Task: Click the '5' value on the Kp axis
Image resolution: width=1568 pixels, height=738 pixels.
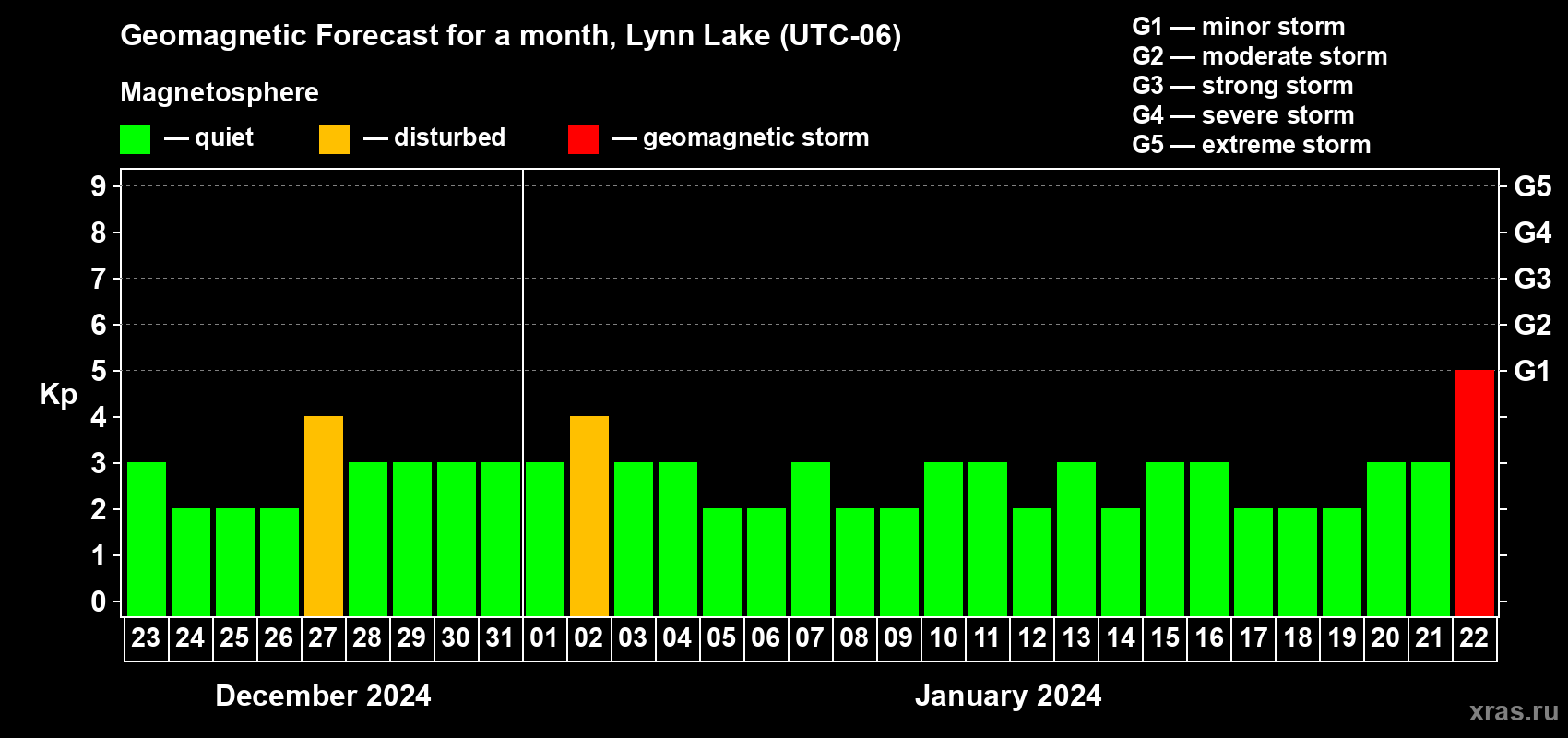Action: pos(99,371)
